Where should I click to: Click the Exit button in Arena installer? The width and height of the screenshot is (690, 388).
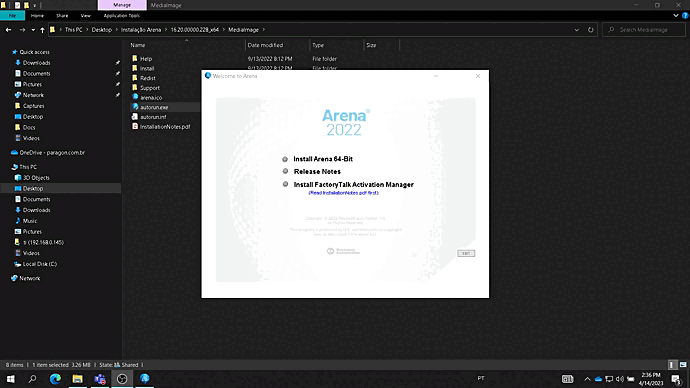466,253
